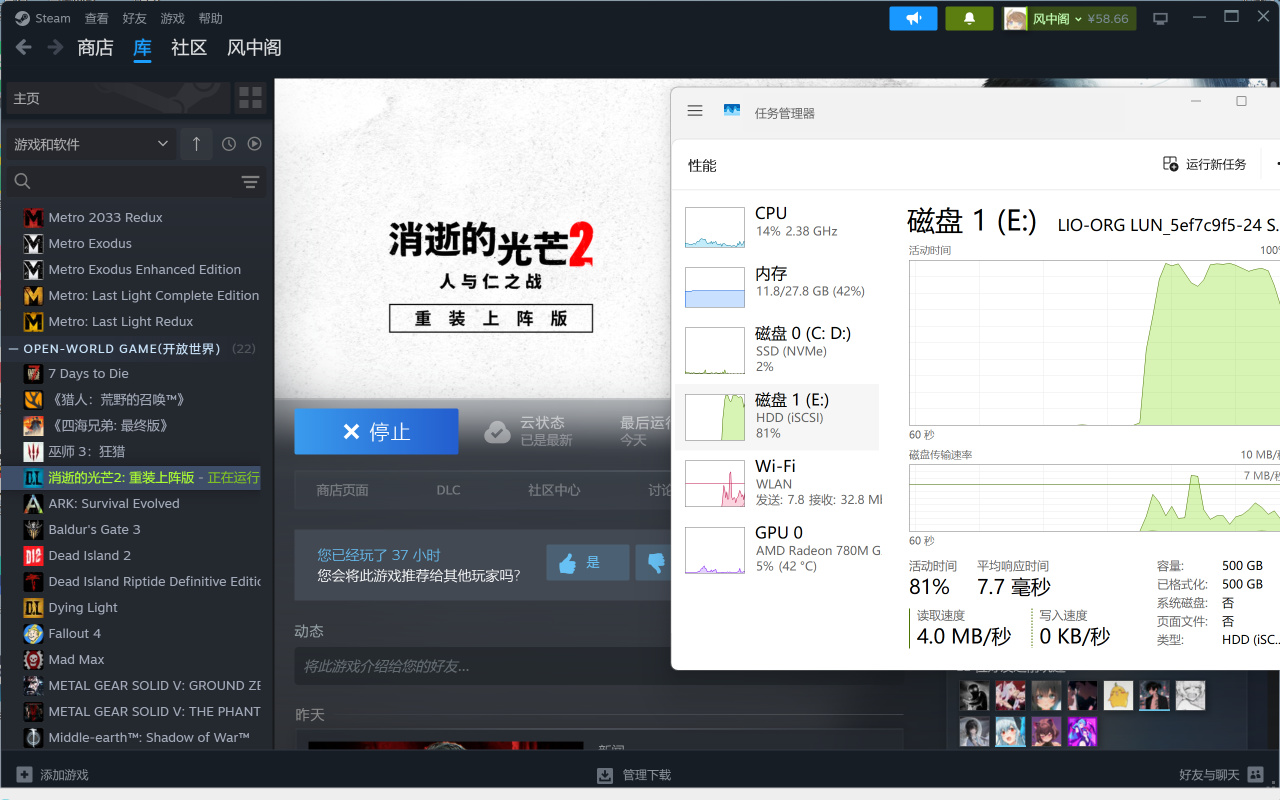Screen dimensions: 1280x800
Task: Select the 7 Days to Die game icon
Action: point(33,373)
